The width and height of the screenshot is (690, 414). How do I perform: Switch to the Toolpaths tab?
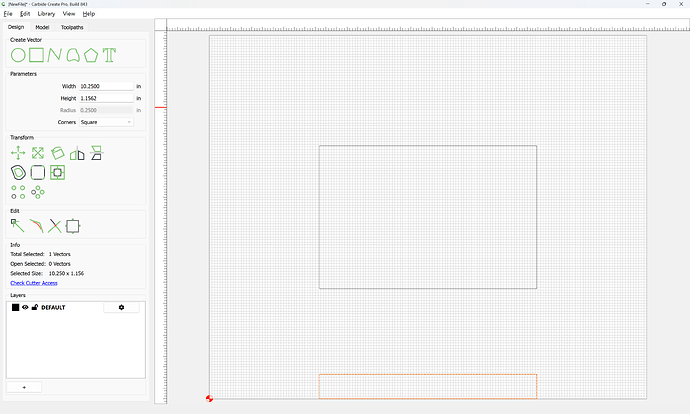[72, 27]
